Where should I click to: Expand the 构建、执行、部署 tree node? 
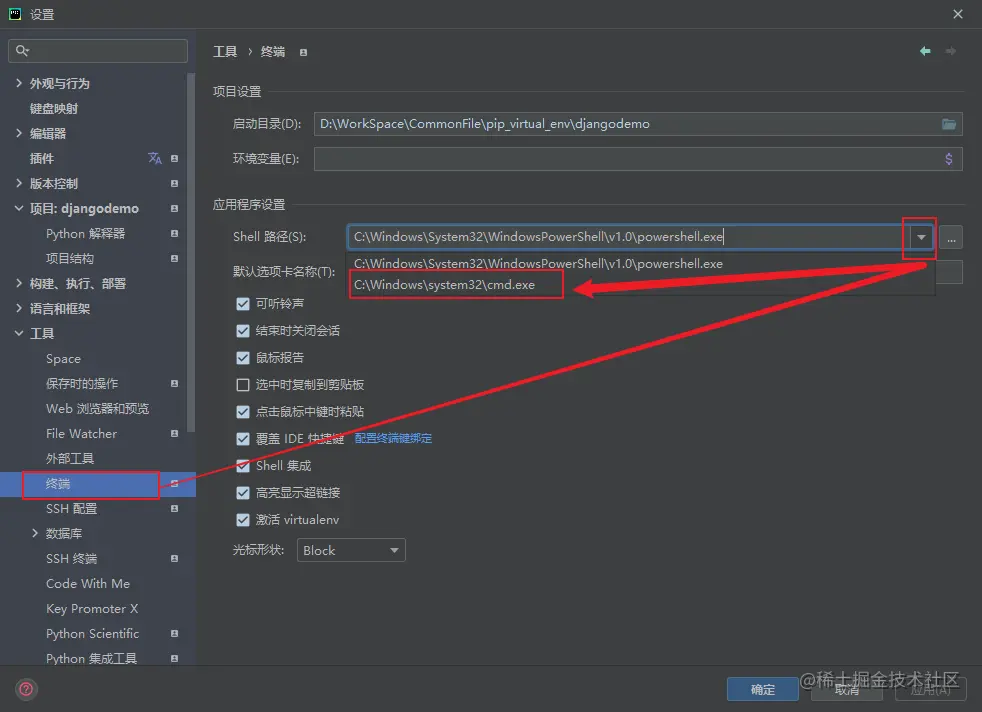(x=19, y=284)
